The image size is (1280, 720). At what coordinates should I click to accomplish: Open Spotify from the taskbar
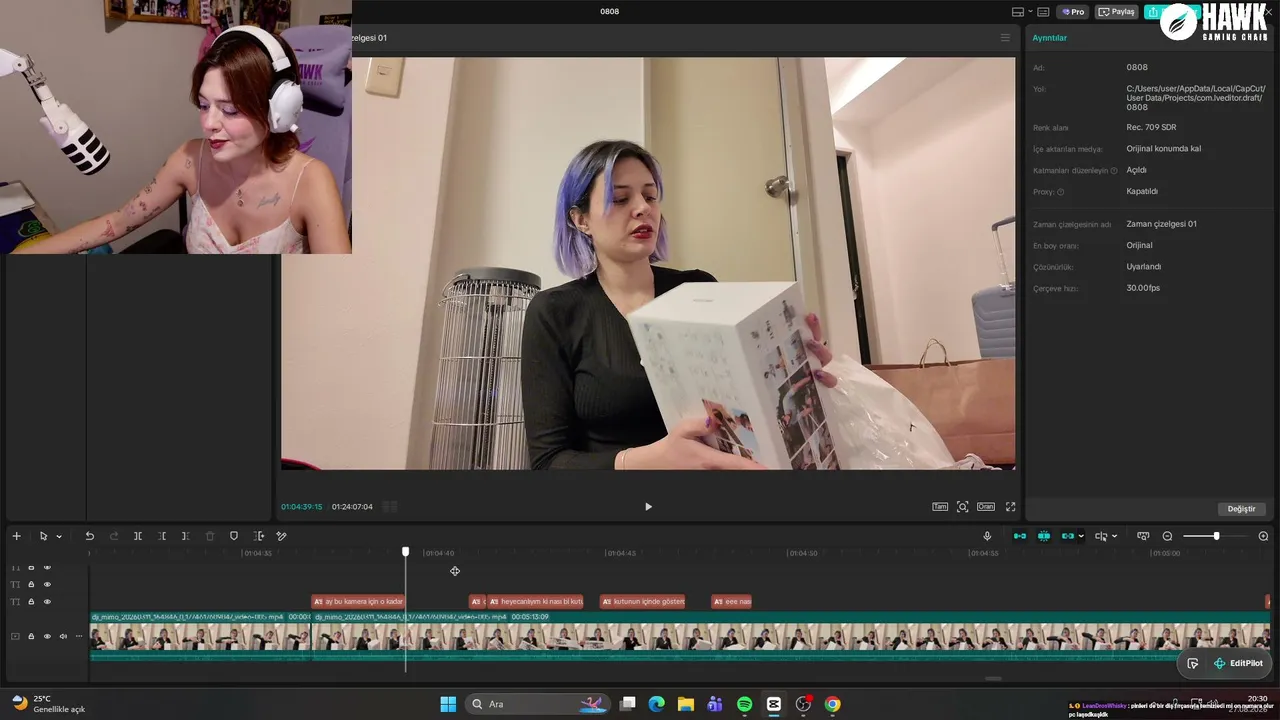tap(745, 704)
